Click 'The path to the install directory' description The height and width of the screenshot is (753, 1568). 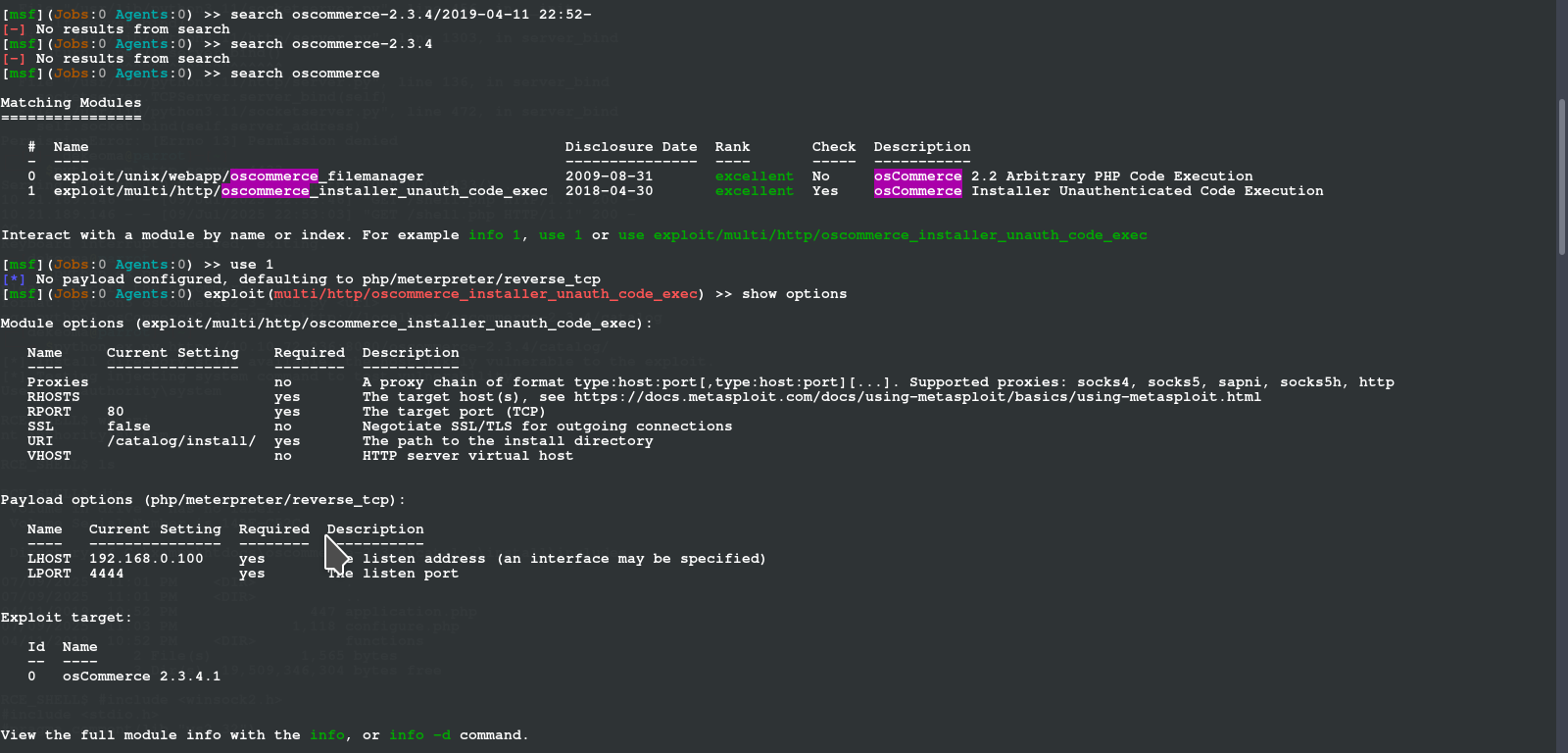[508, 441]
